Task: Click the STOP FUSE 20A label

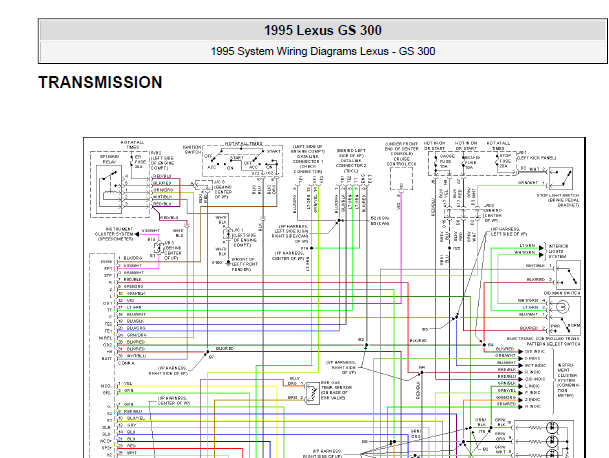Action: (x=505, y=160)
